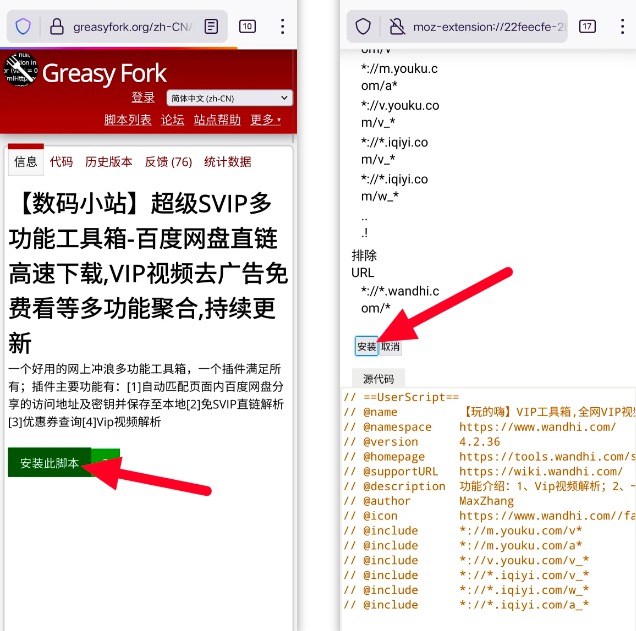Click the *://v.youku.com/v_* match entry
The width and height of the screenshot is (636, 631).
(400, 114)
